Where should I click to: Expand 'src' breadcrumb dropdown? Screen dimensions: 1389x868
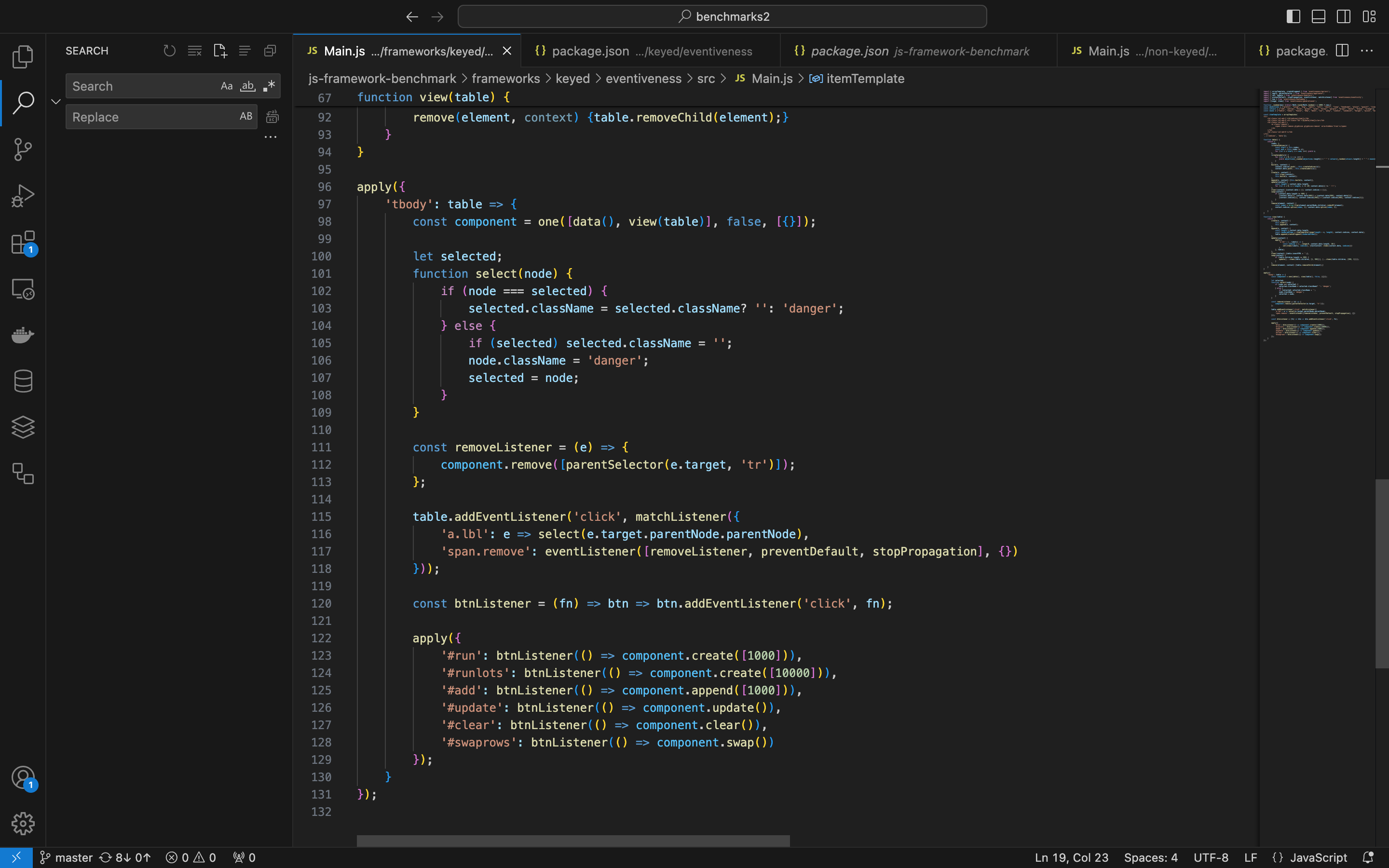[706, 78]
